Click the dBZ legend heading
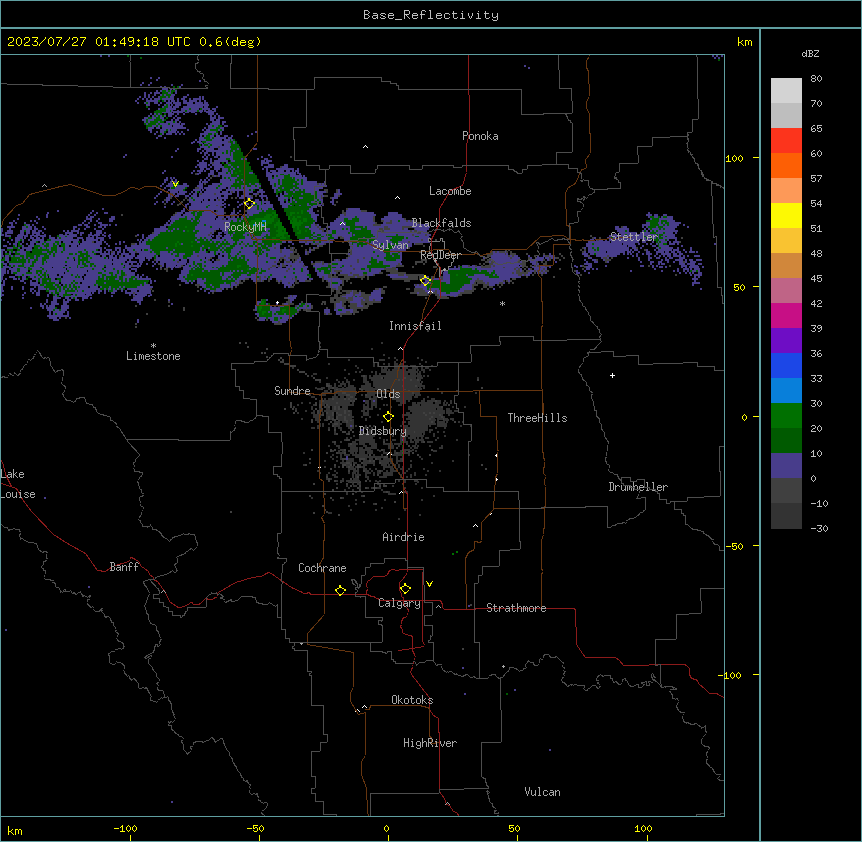 pyautogui.click(x=810, y=53)
